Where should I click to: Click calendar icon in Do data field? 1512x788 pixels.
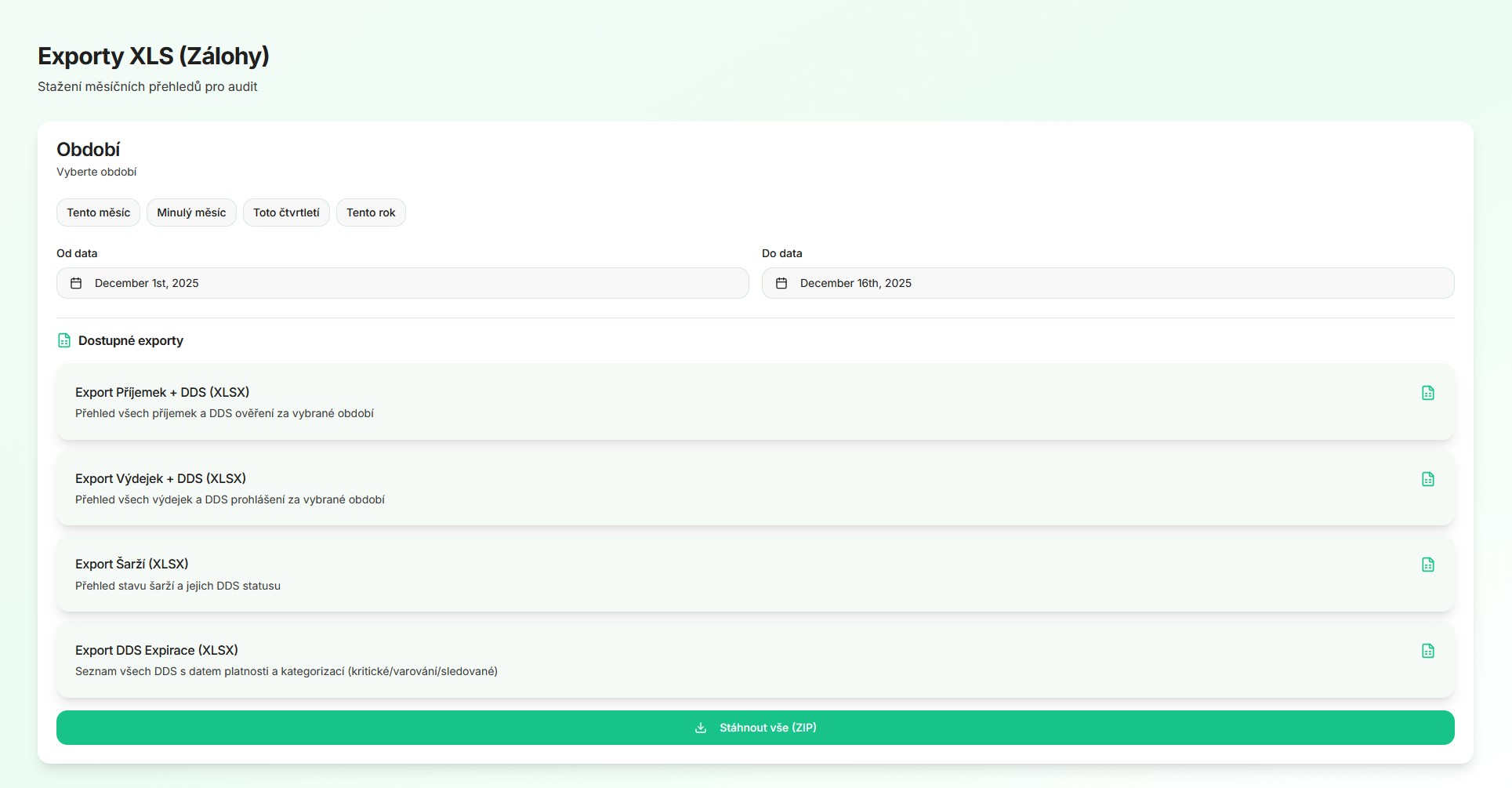[x=781, y=283]
